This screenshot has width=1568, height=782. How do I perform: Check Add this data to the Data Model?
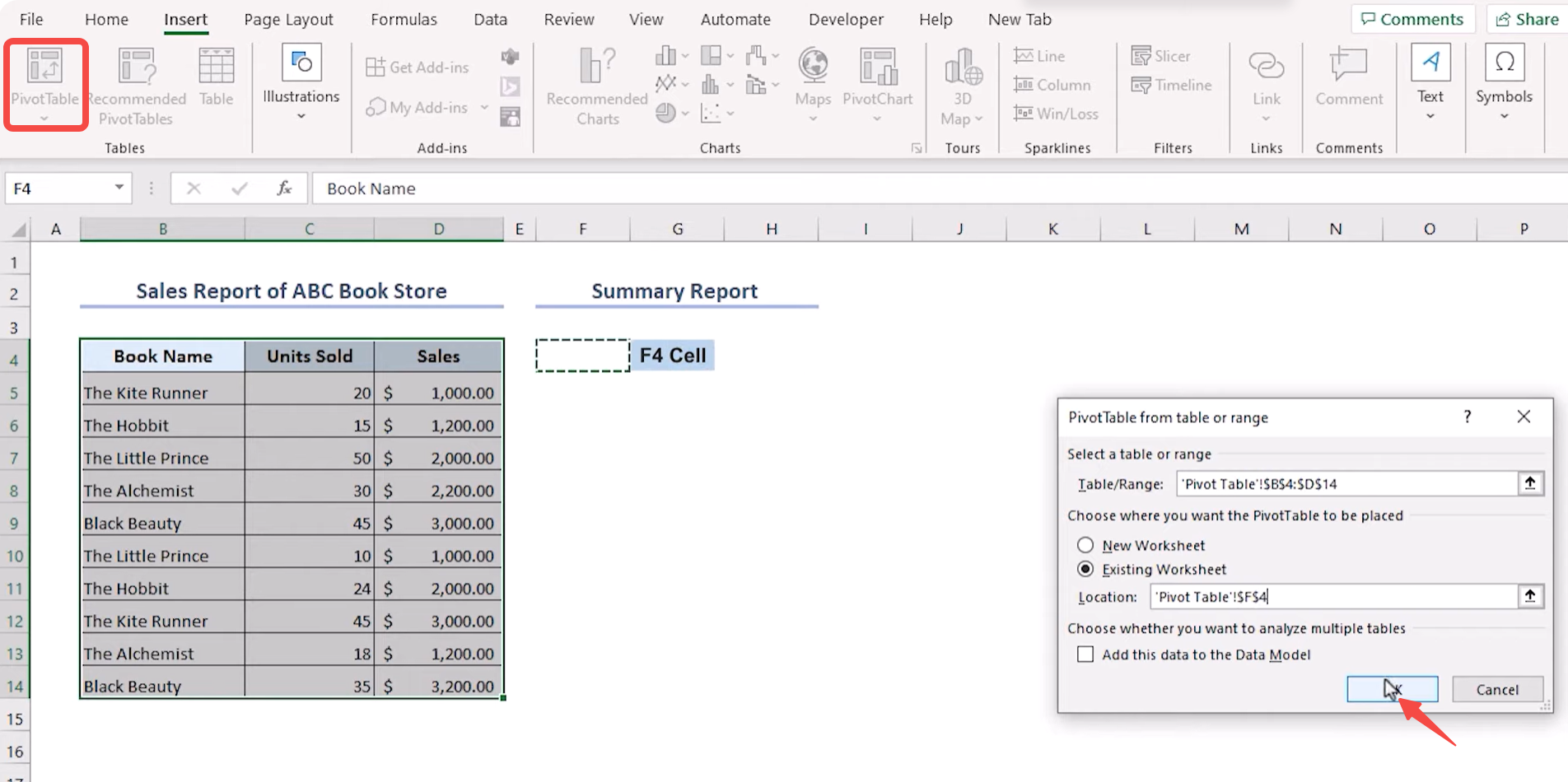tap(1085, 654)
